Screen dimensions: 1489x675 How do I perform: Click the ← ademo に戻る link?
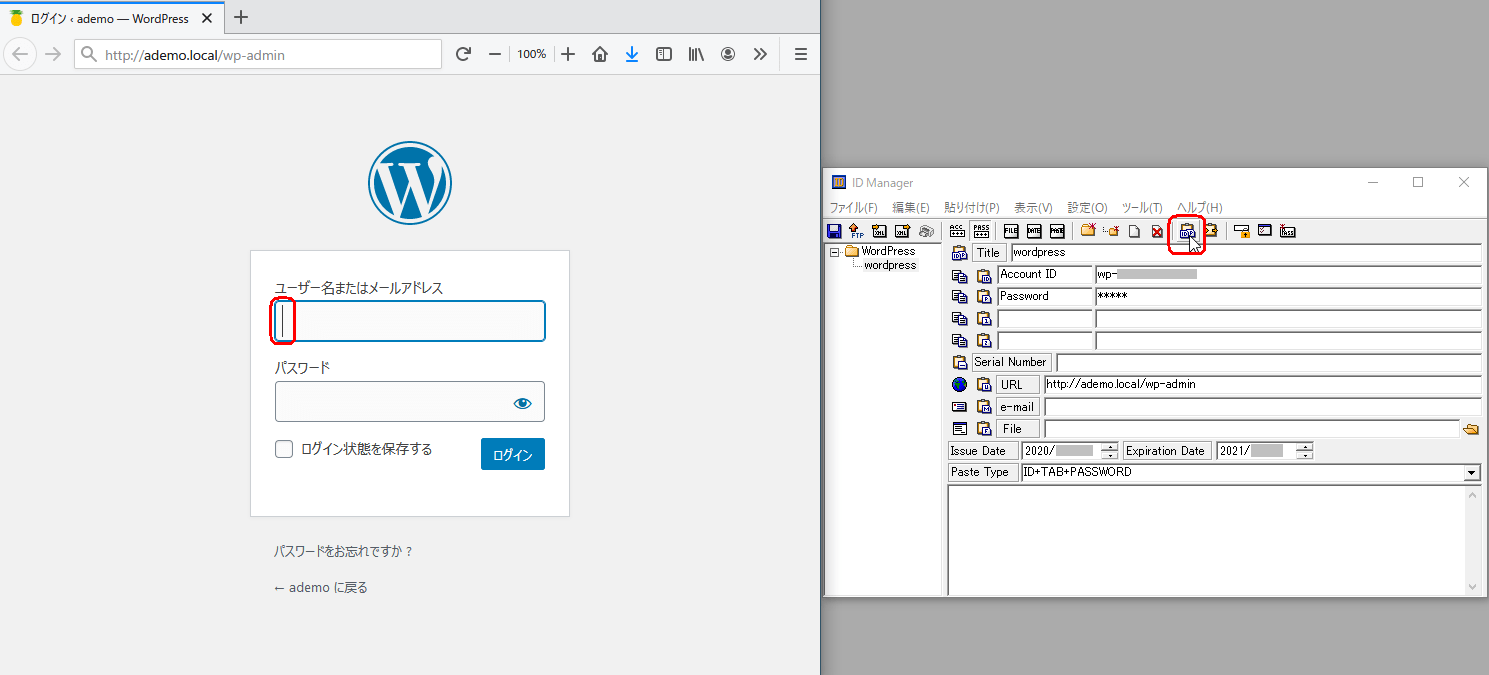point(321,588)
